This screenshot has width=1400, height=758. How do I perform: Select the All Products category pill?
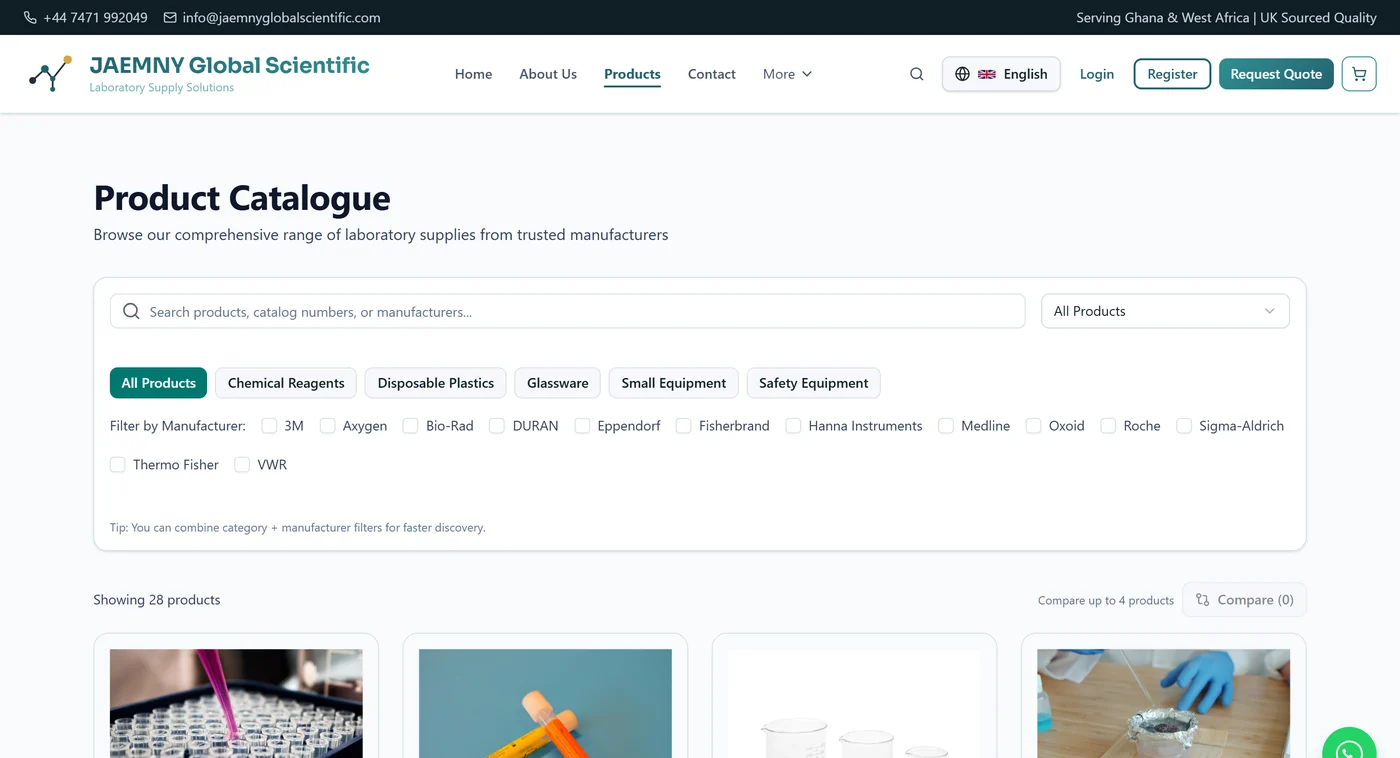[x=159, y=383]
